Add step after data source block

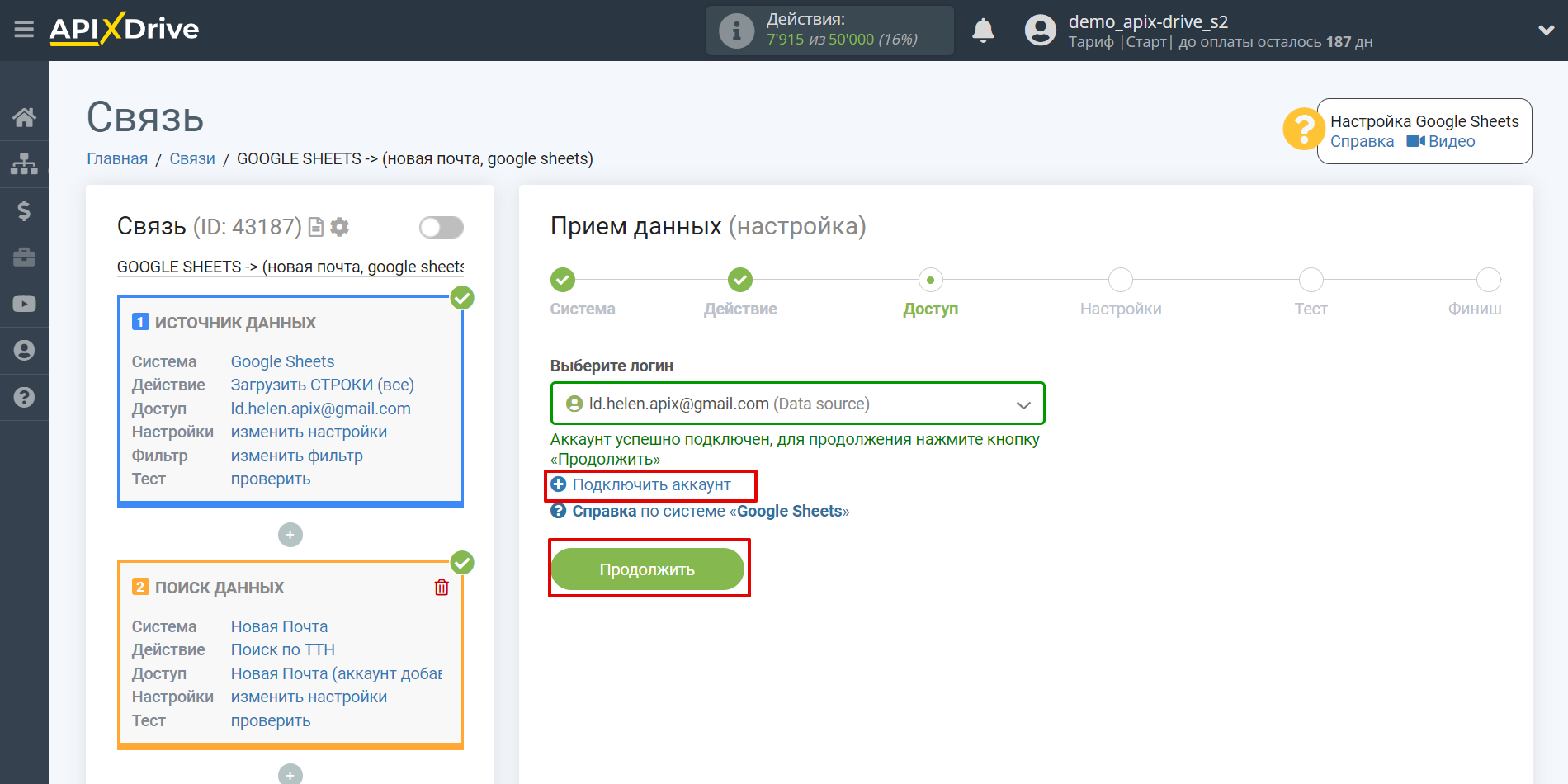point(290,535)
